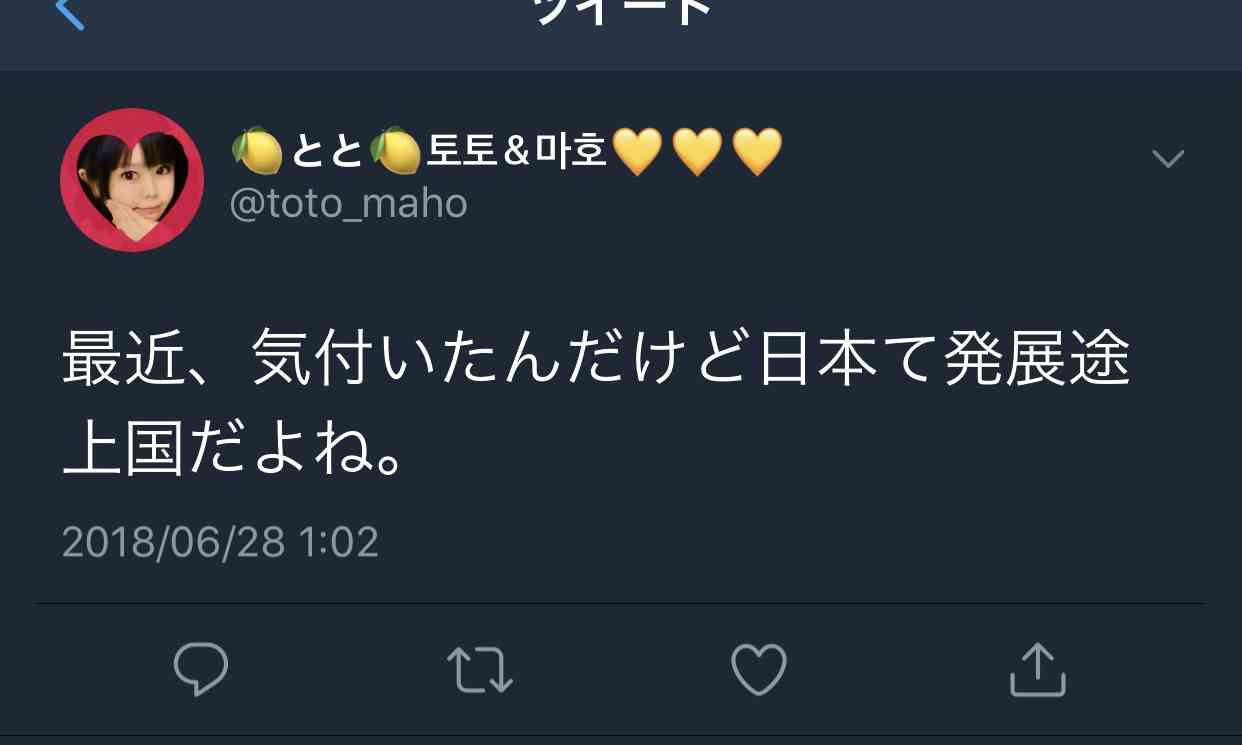Like the tweet with the heart icon
The width and height of the screenshot is (1242, 745).
[759, 669]
